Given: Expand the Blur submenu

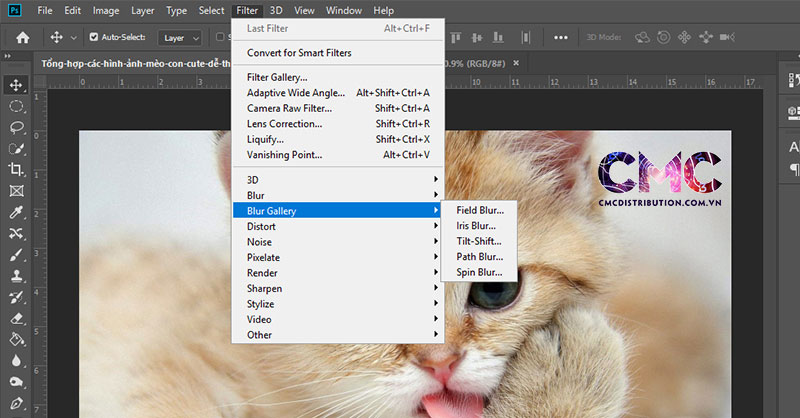Looking at the screenshot, I should pyautogui.click(x=338, y=195).
